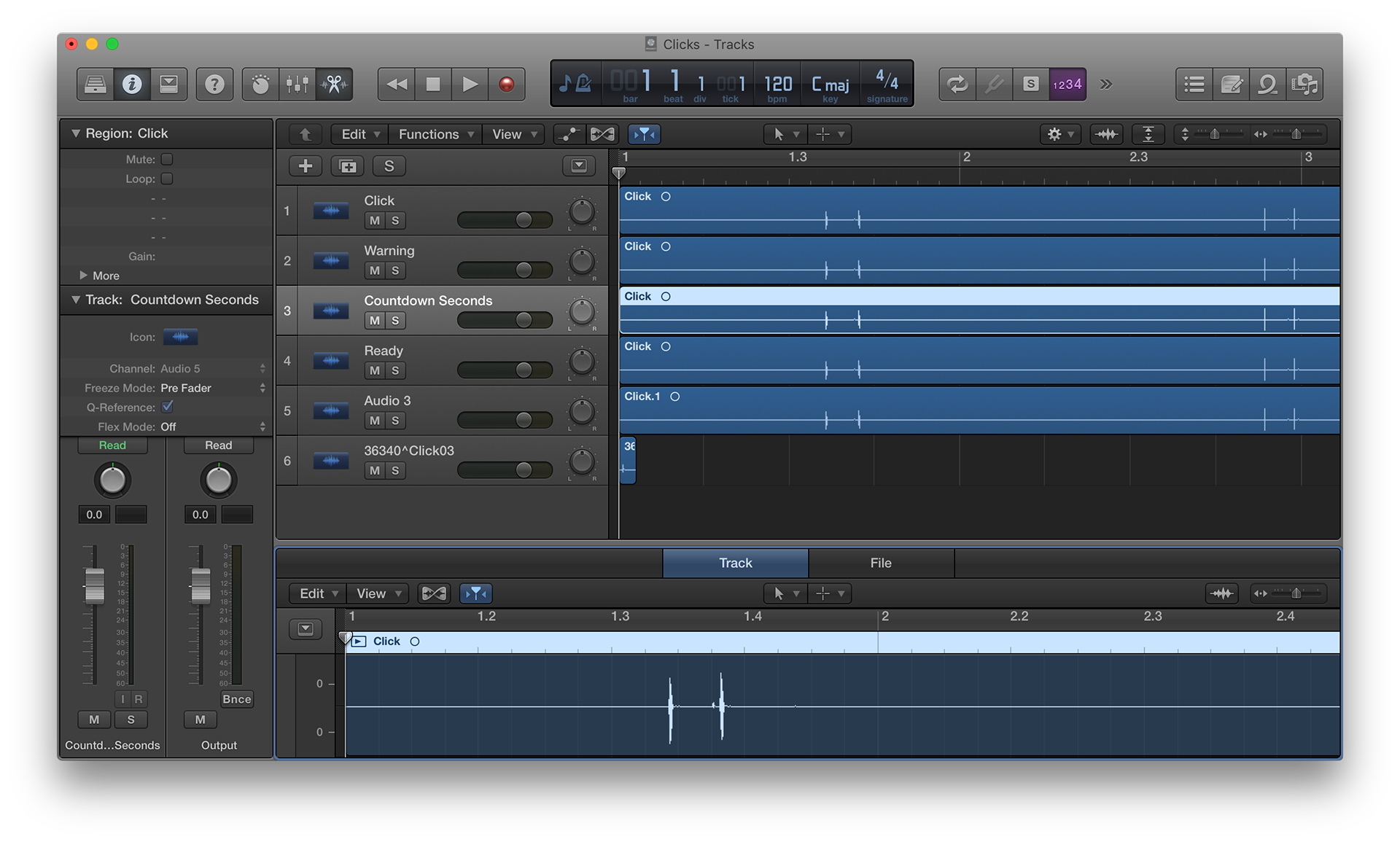Open the snap settings gear menu
Viewport: 1400px width, 842px height.
pos(1060,134)
